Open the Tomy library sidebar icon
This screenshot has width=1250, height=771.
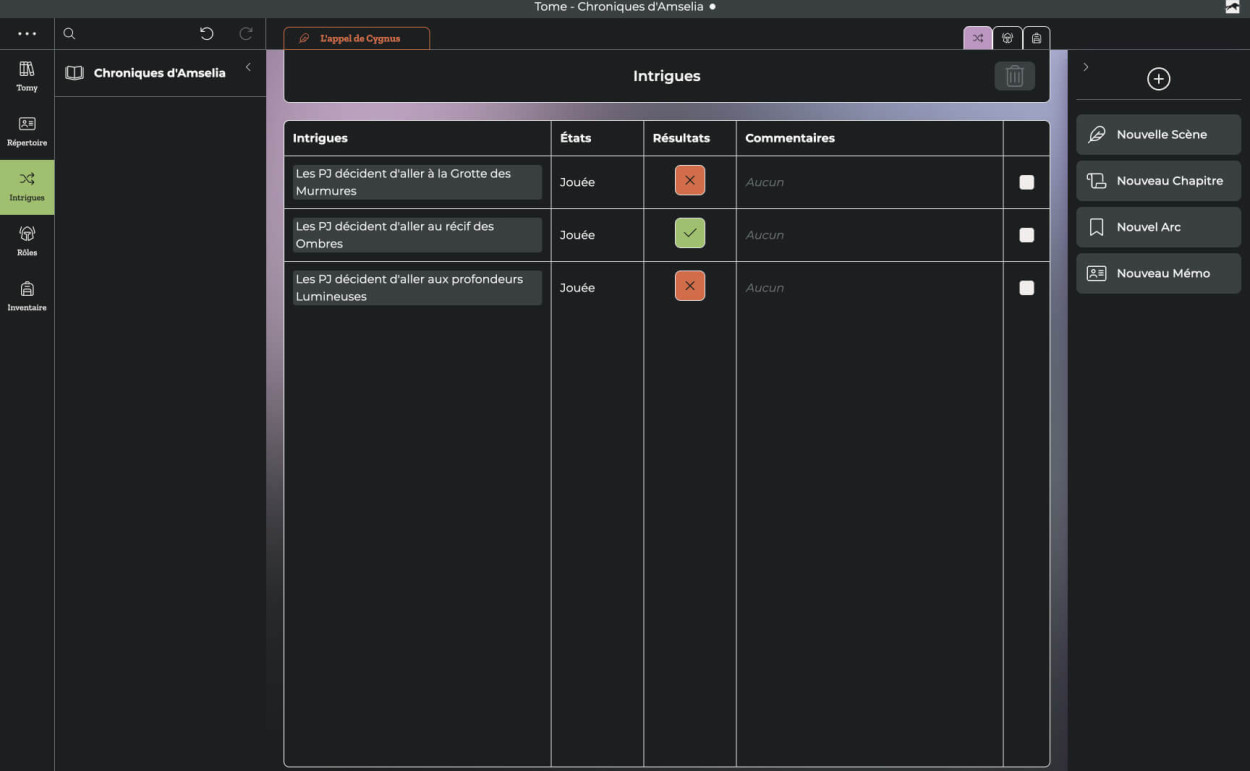[x=27, y=76]
